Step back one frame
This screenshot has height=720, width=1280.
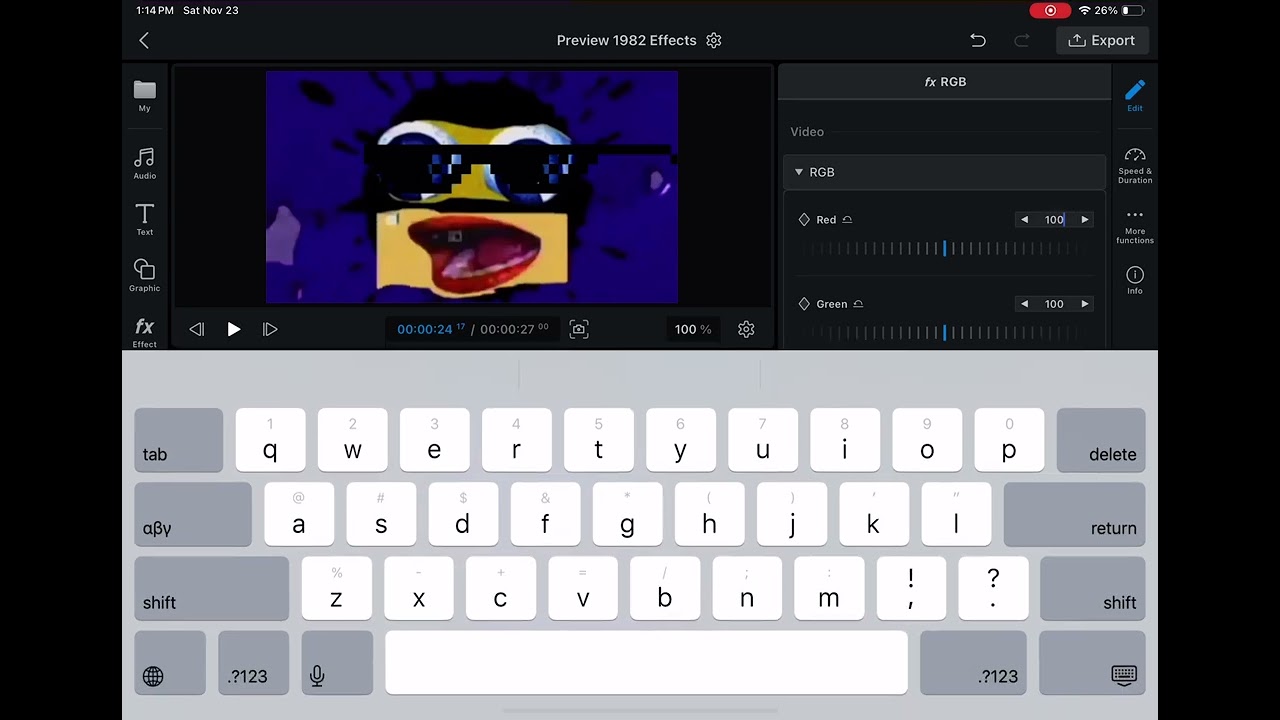[x=197, y=329]
